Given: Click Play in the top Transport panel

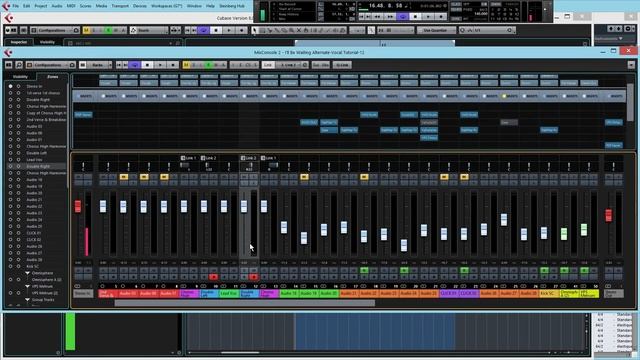Looking at the screenshot, I should (x=428, y=17).
